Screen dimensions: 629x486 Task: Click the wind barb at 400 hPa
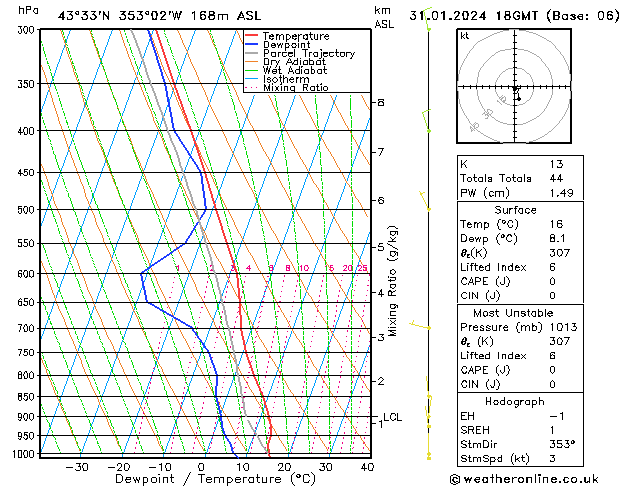coord(426,121)
